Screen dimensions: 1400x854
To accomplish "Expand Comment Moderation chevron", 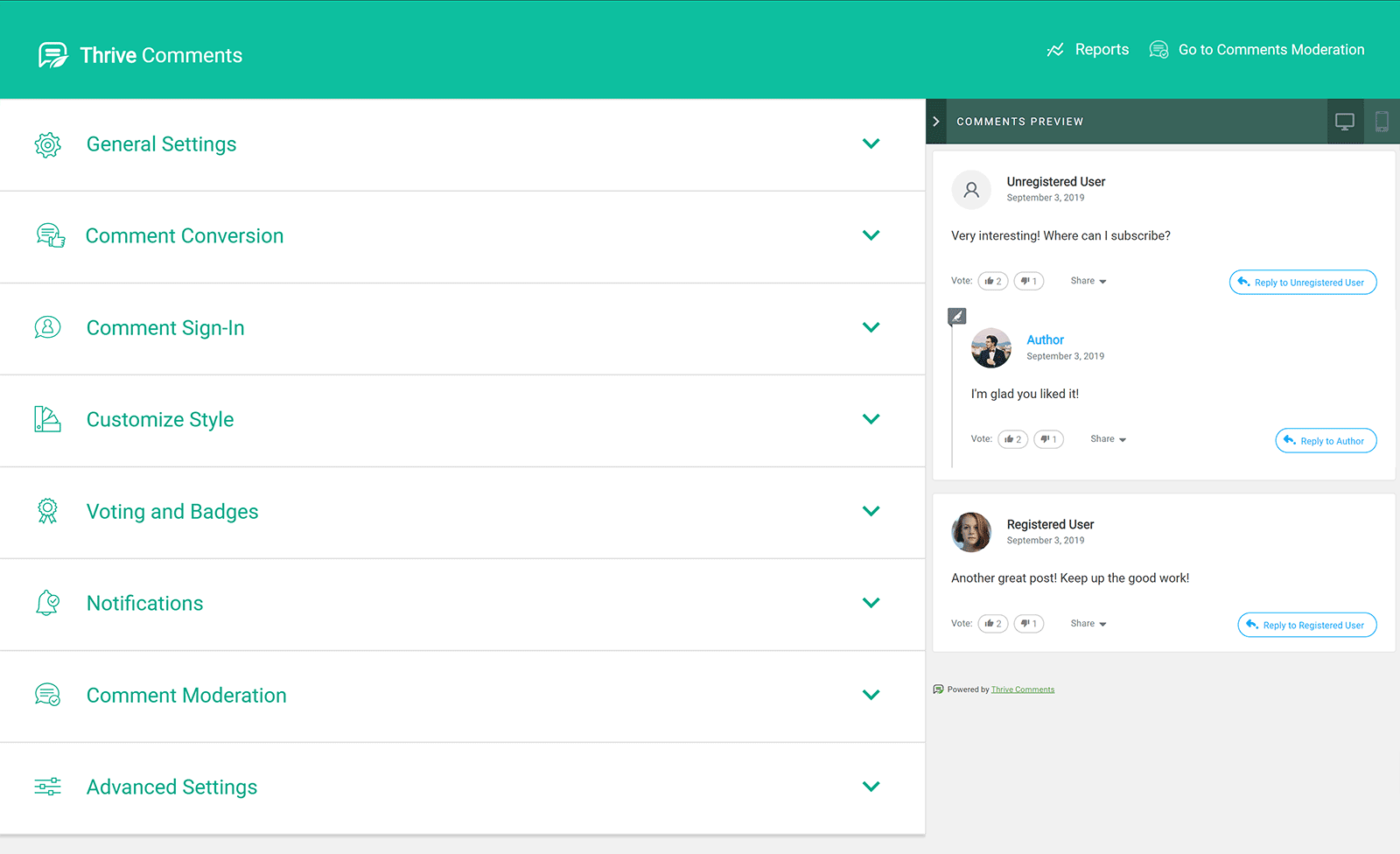I will [x=871, y=695].
